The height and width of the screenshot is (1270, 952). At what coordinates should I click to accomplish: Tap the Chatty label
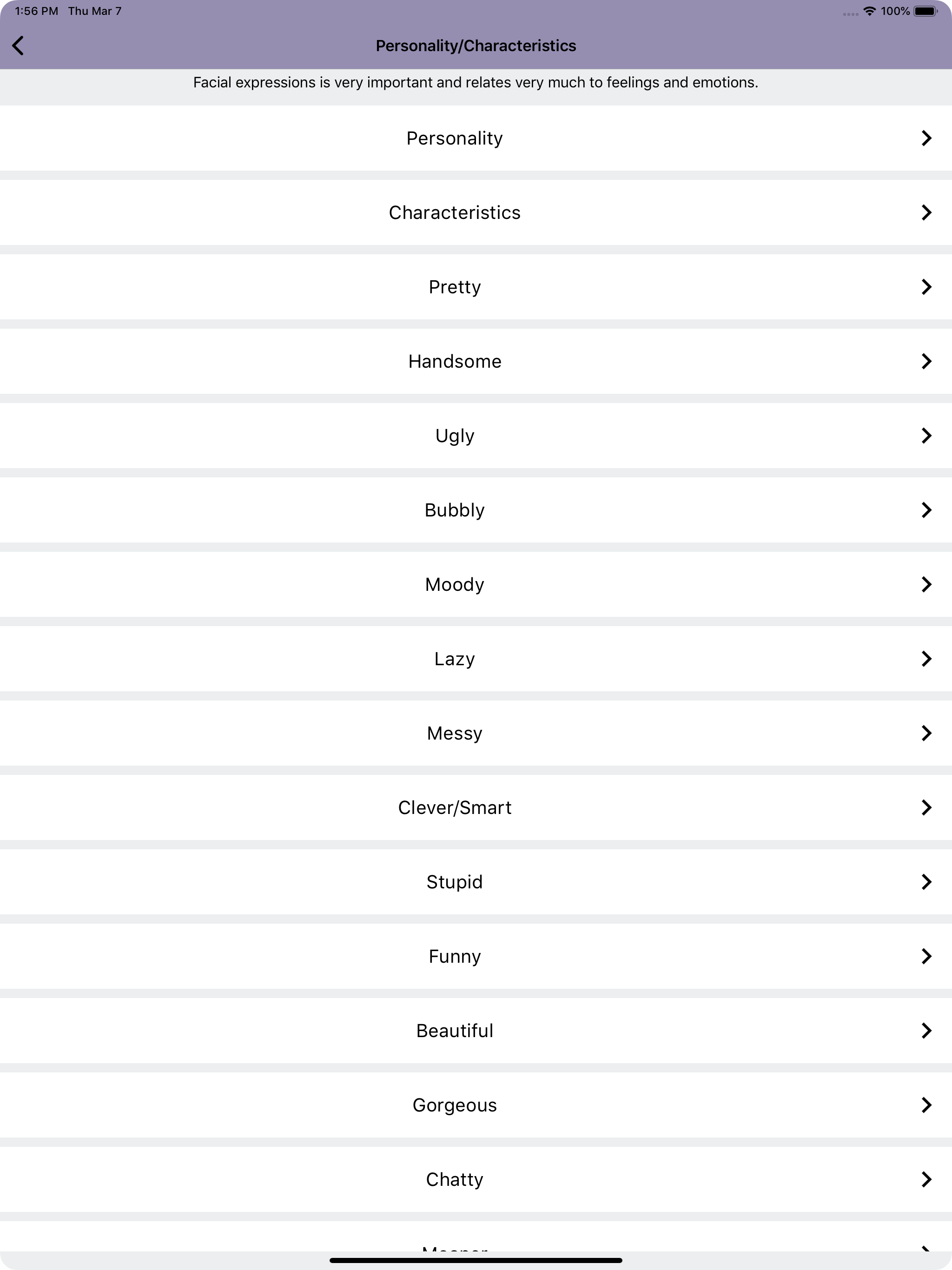point(455,1179)
